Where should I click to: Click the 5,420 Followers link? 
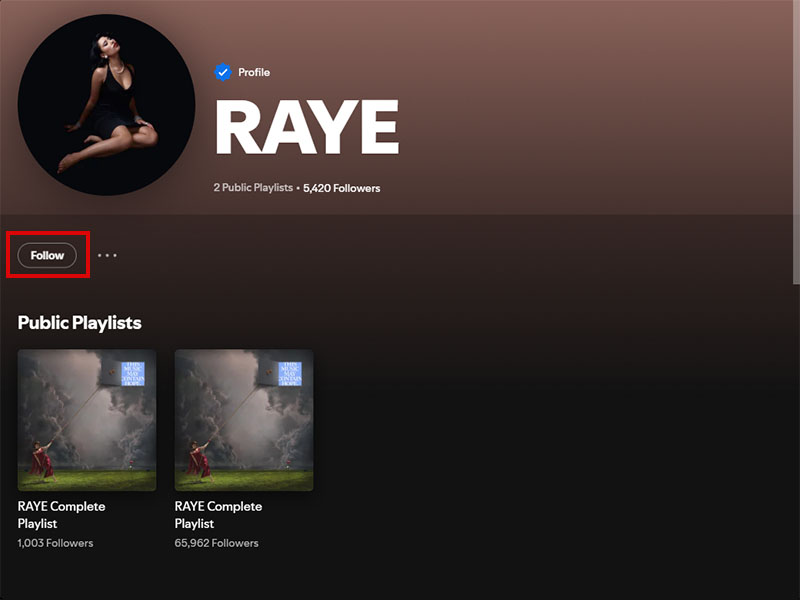[x=342, y=188]
